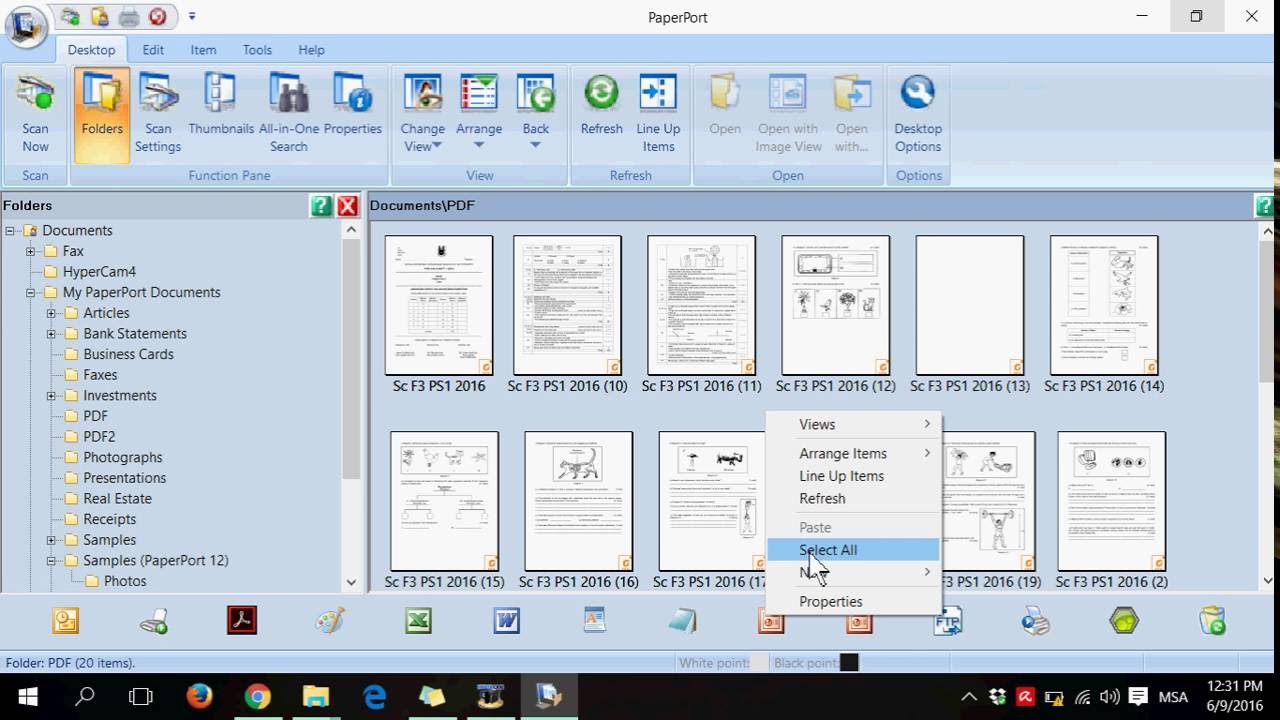The image size is (1280, 720).
Task: Choose Line Up Items in context menu
Action: (x=854, y=476)
